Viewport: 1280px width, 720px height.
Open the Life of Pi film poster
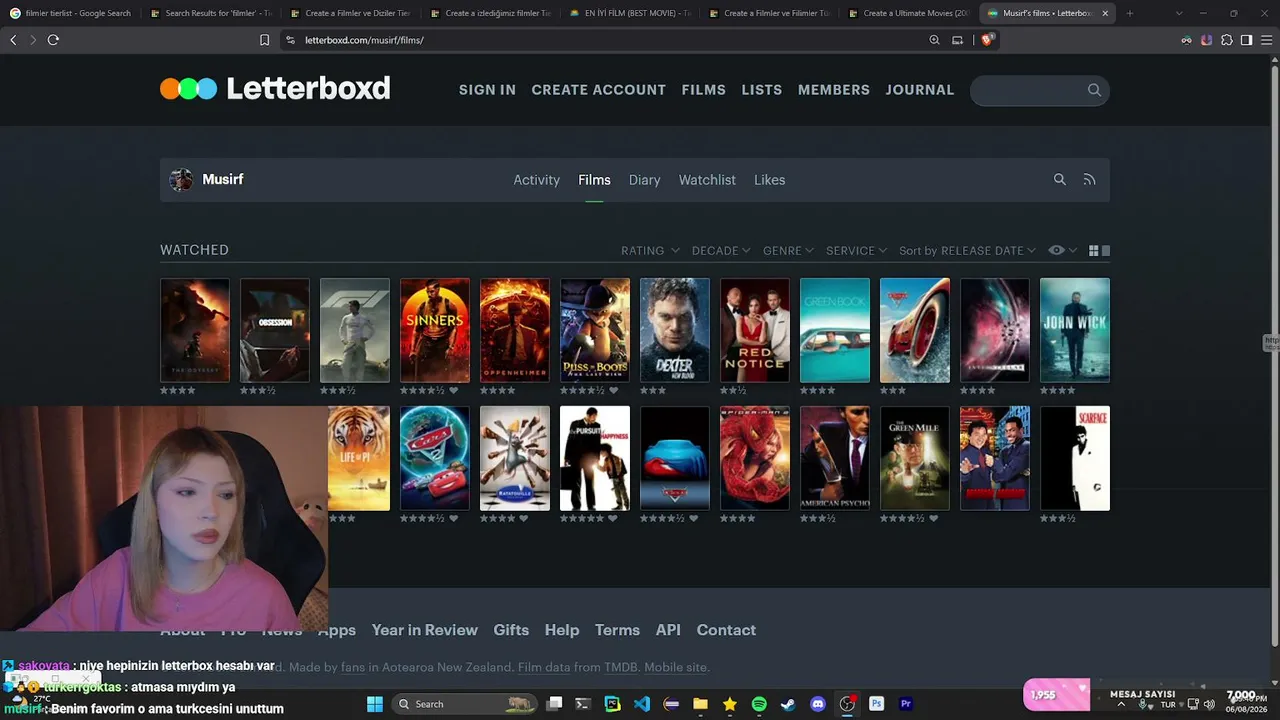[359, 458]
